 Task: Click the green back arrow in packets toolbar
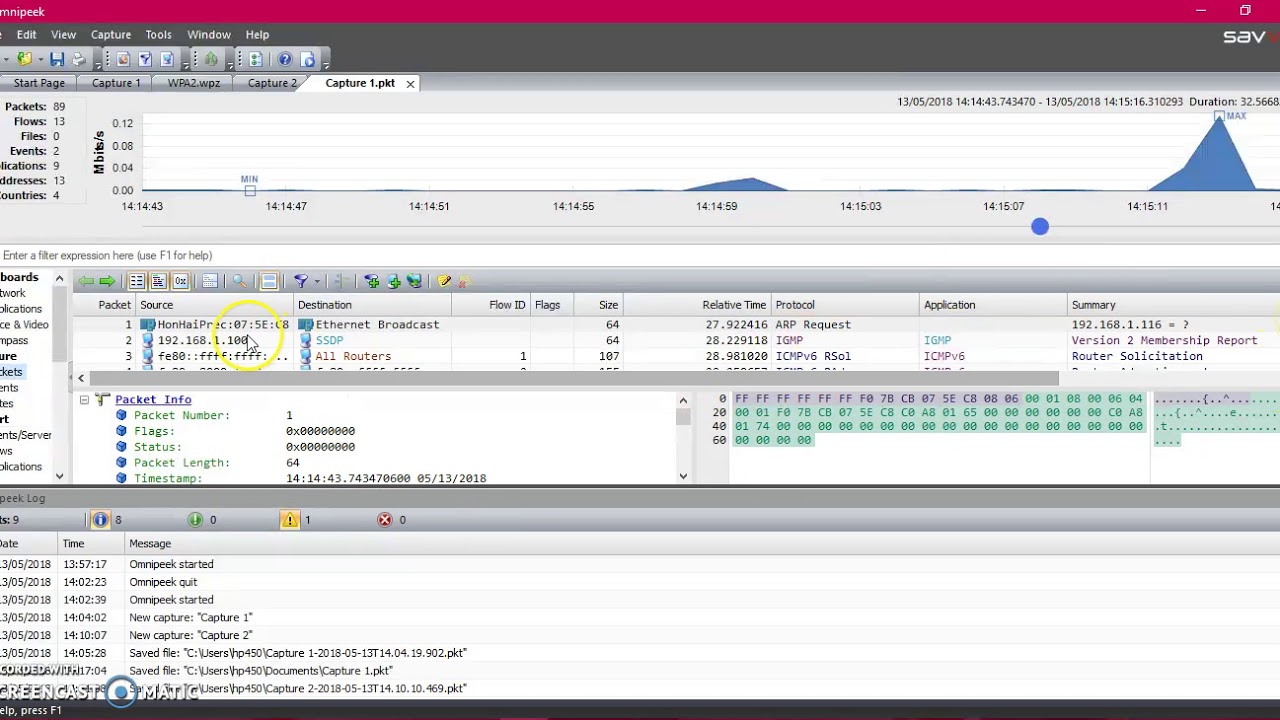86,282
